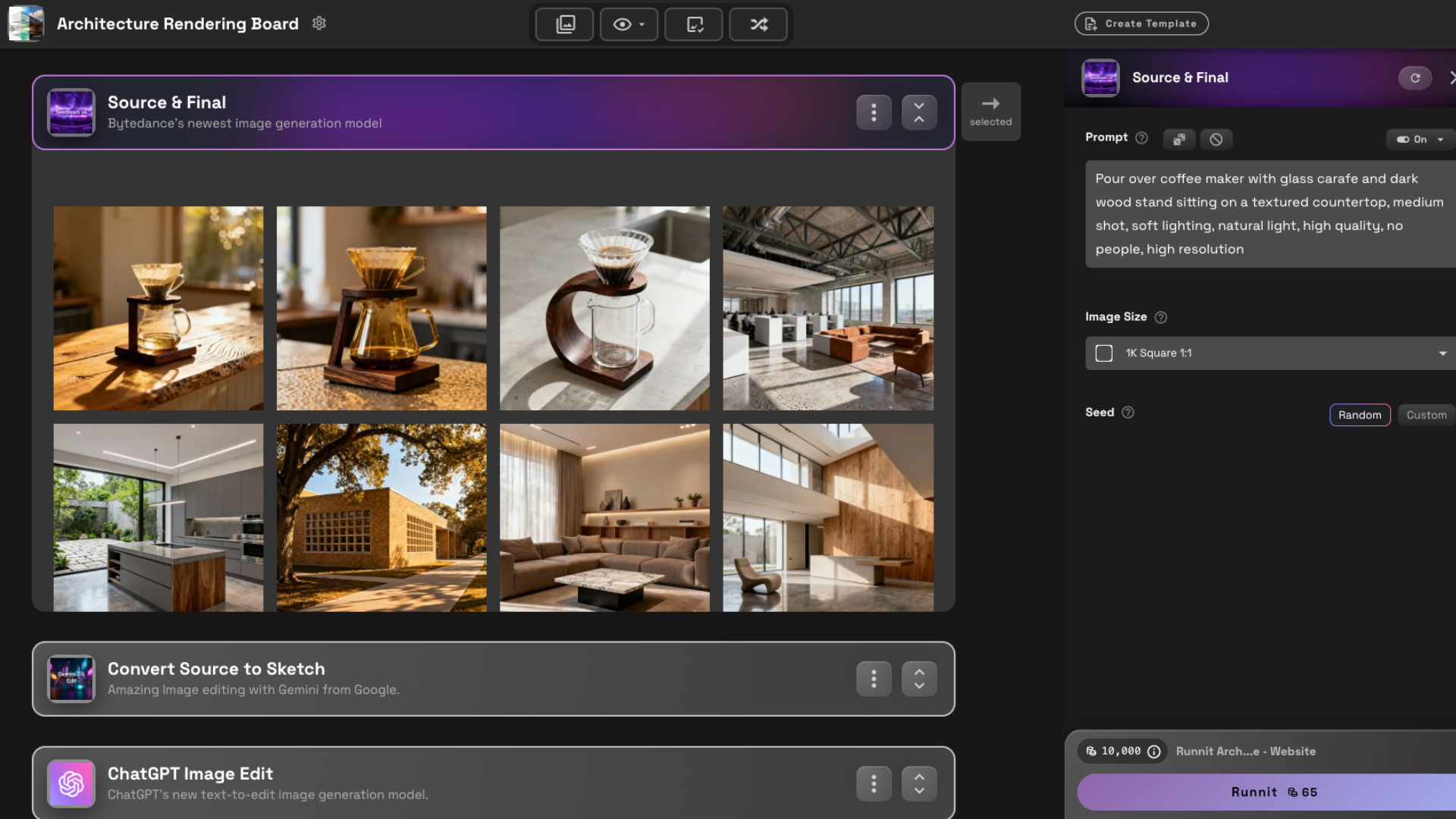Viewport: 1456px width, 819px height.
Task: Click the Architecture Rendering Board logo thumbnail
Action: pos(26,24)
